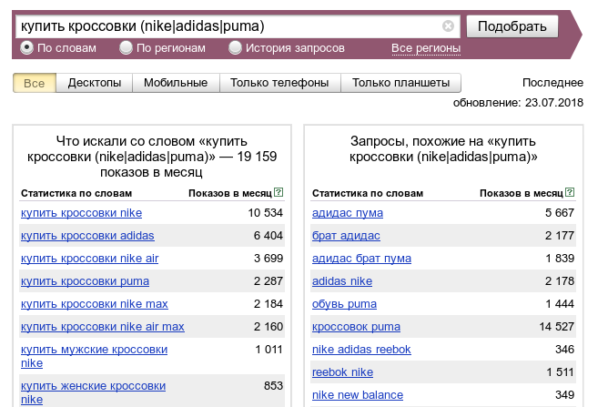Open купить кроссовки nike air link
This screenshot has height=407, width=608.
click(90, 259)
